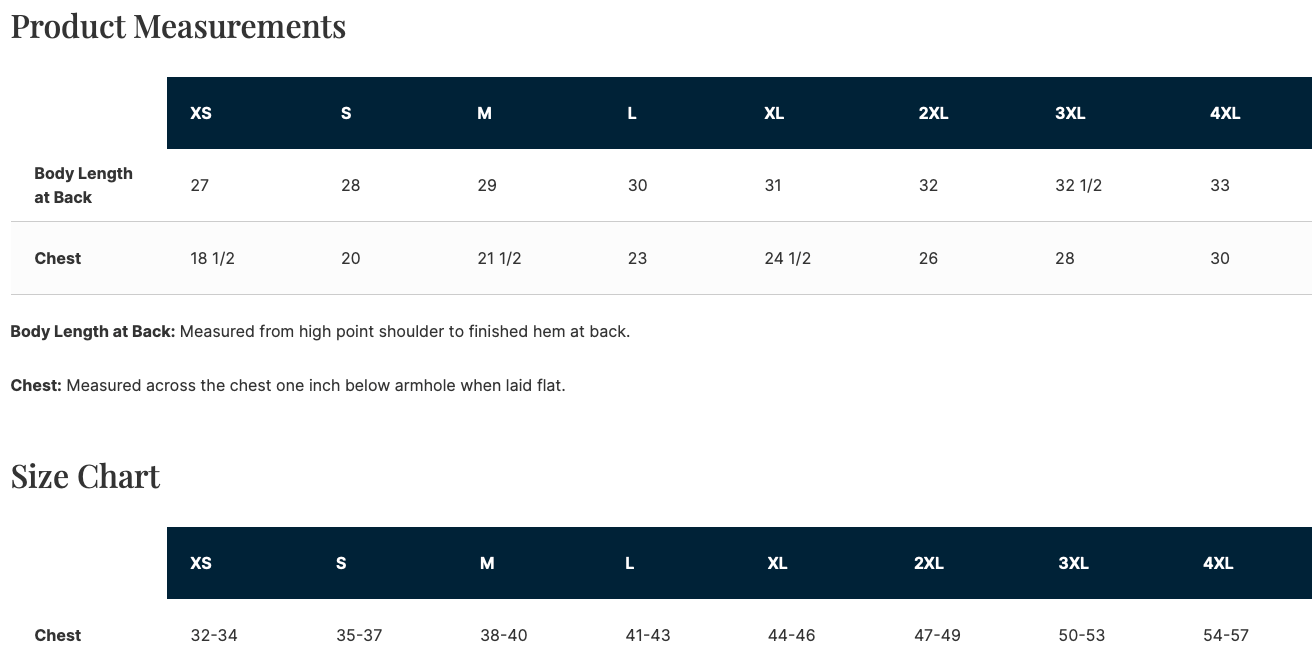Click the 'Body Length at Back:' bold description text
The image size is (1312, 661).
point(93,331)
